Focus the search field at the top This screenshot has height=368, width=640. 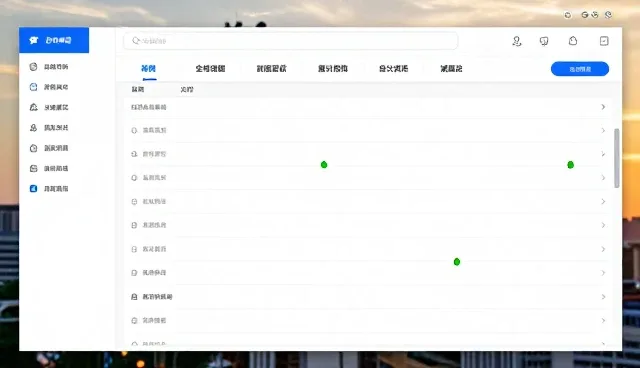[291, 41]
